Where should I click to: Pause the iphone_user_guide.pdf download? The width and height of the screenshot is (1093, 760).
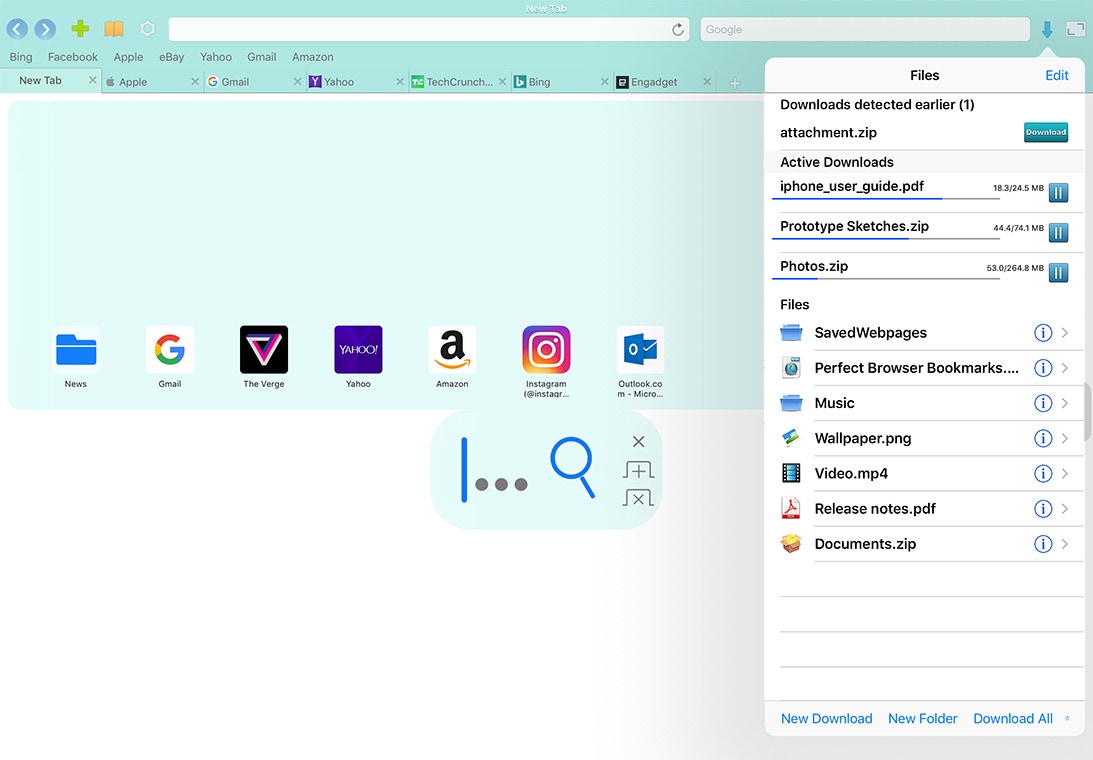[1058, 193]
